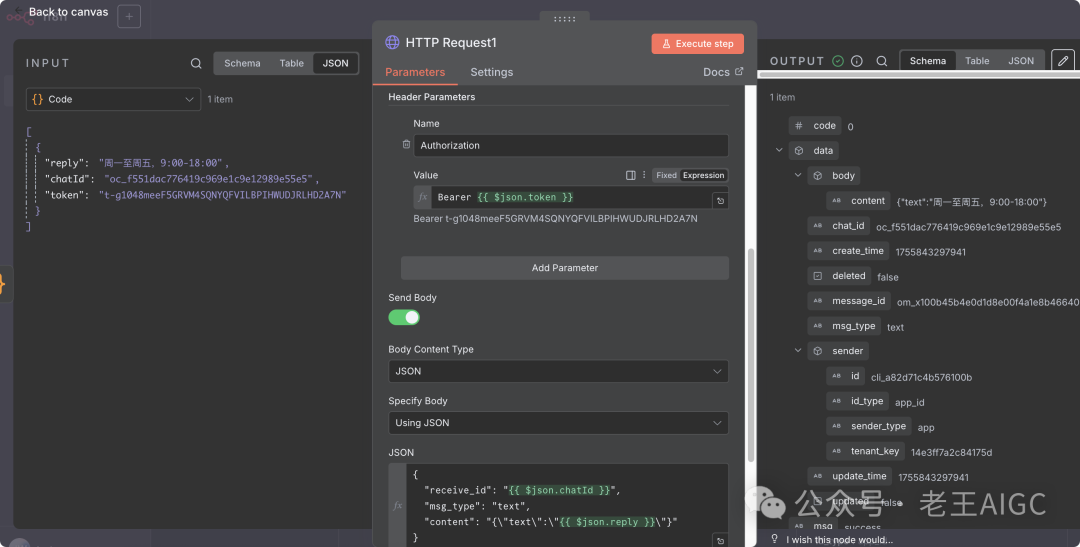Click the chat_id field pill in OUTPUT
Screen dimensions: 1080x547
(839, 226)
